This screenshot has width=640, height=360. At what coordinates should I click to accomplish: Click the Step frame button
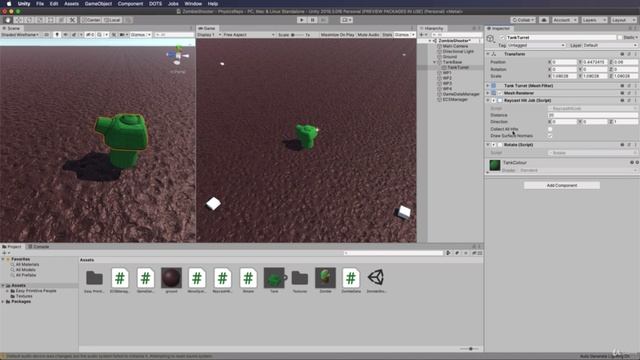pos(324,20)
